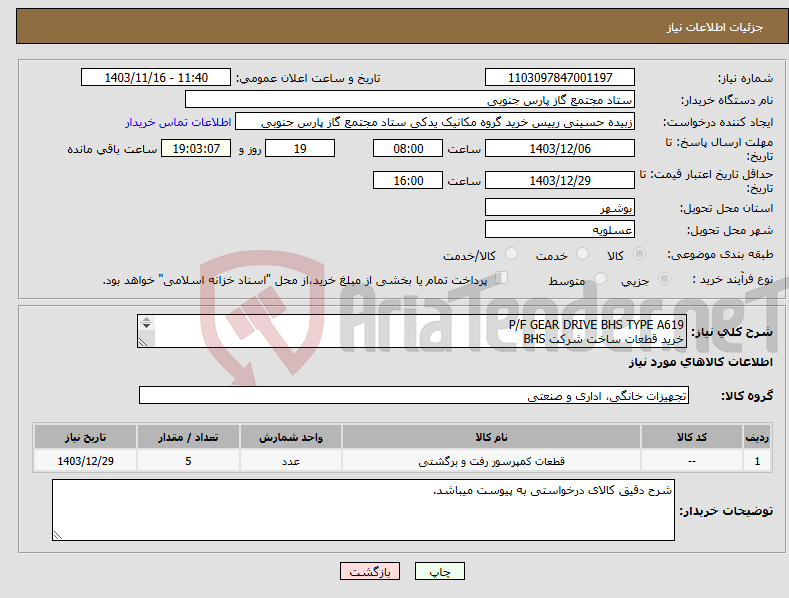Select the متوسط purchase type radio
The width and height of the screenshot is (789, 598).
tap(600, 279)
